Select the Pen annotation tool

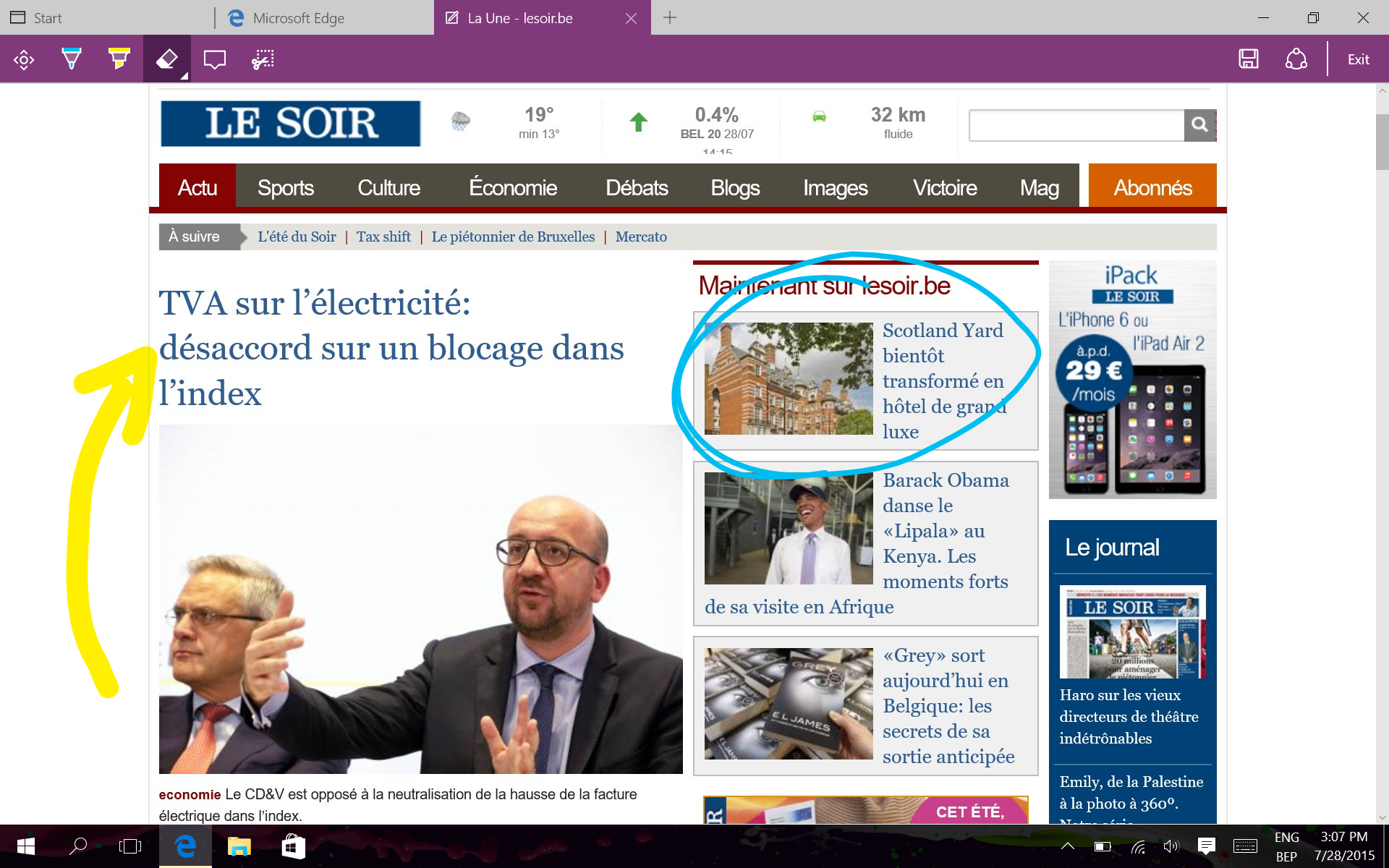click(71, 59)
